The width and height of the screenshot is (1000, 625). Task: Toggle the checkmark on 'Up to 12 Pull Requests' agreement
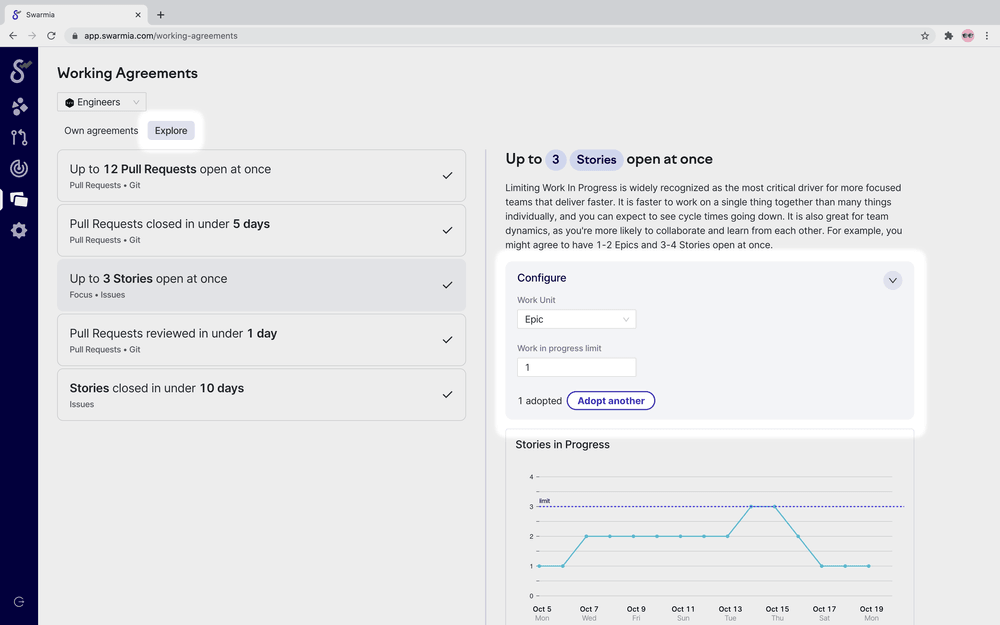pos(447,175)
